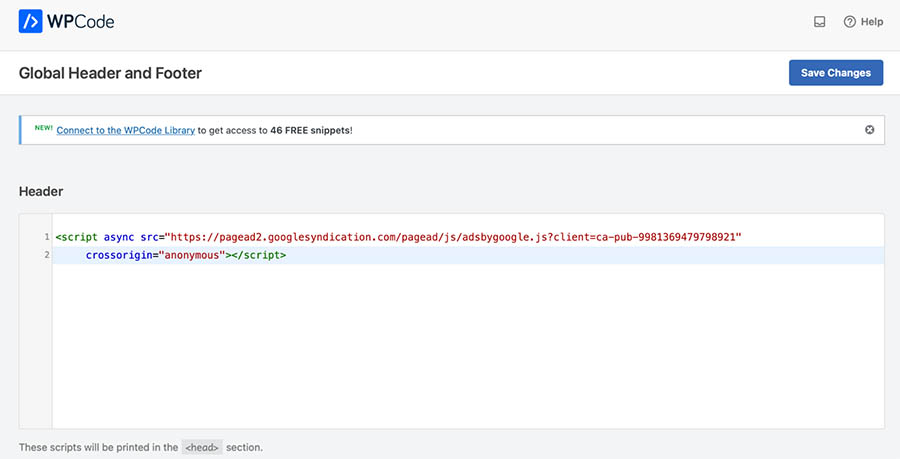Click the opening script tag keyword
The height and width of the screenshot is (459, 900).
[78, 237]
